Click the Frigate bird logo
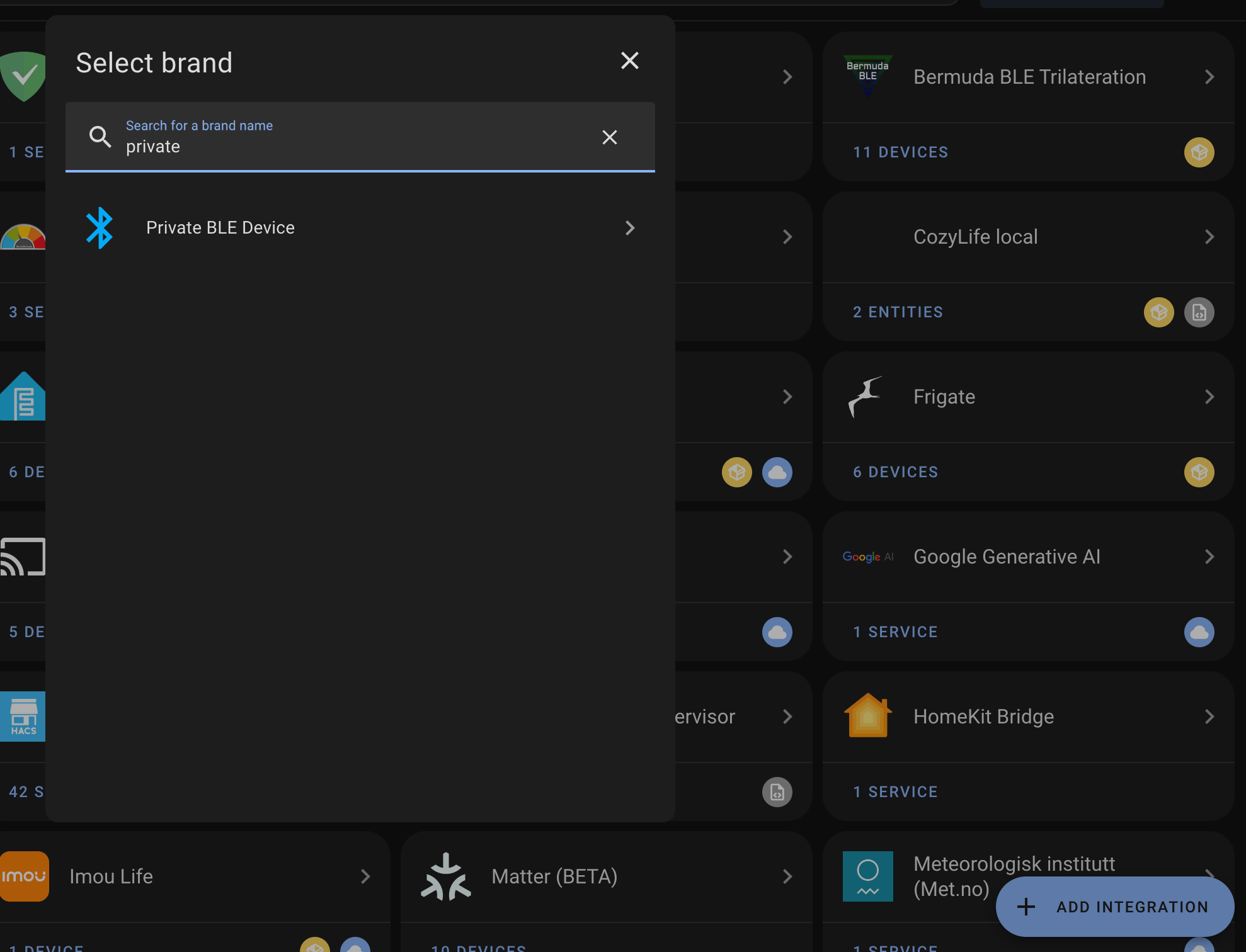The height and width of the screenshot is (952, 1246). point(866,397)
